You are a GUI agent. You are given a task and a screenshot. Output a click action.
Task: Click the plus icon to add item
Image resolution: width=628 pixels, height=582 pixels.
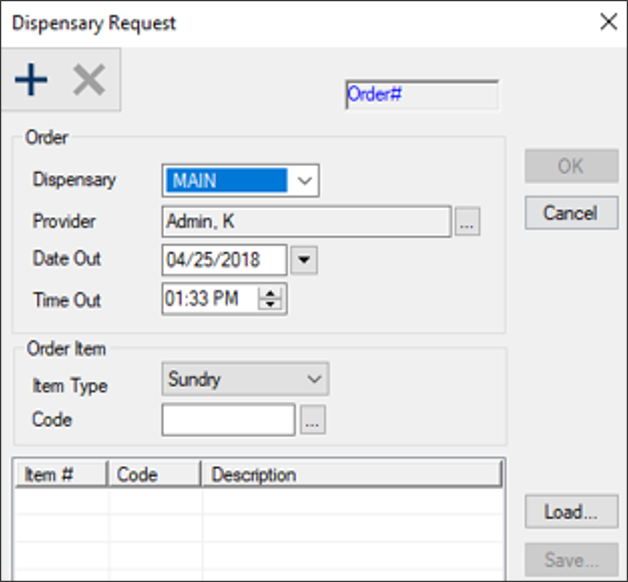coord(32,80)
